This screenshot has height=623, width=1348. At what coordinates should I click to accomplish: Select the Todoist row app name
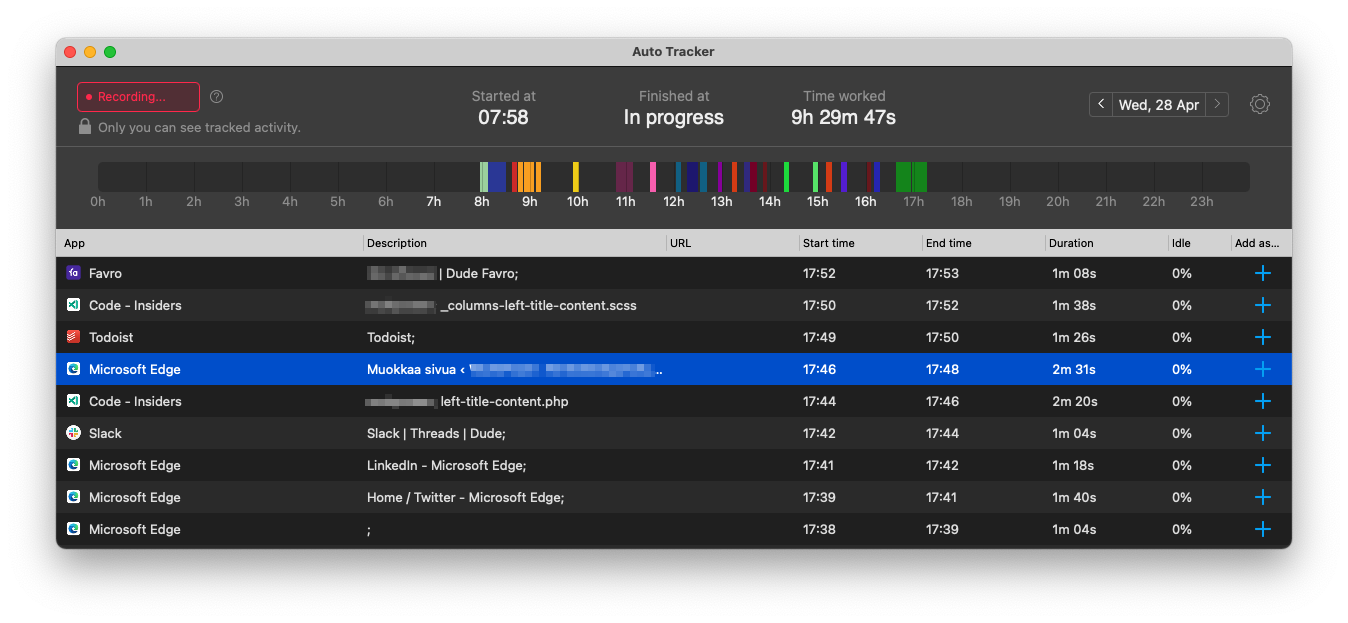pyautogui.click(x=111, y=337)
